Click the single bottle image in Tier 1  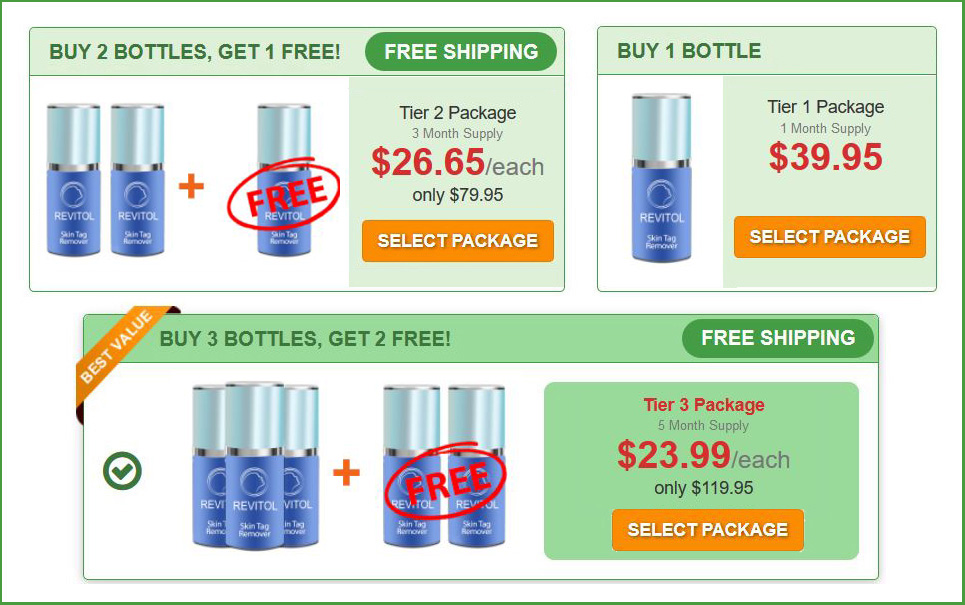pos(662,178)
